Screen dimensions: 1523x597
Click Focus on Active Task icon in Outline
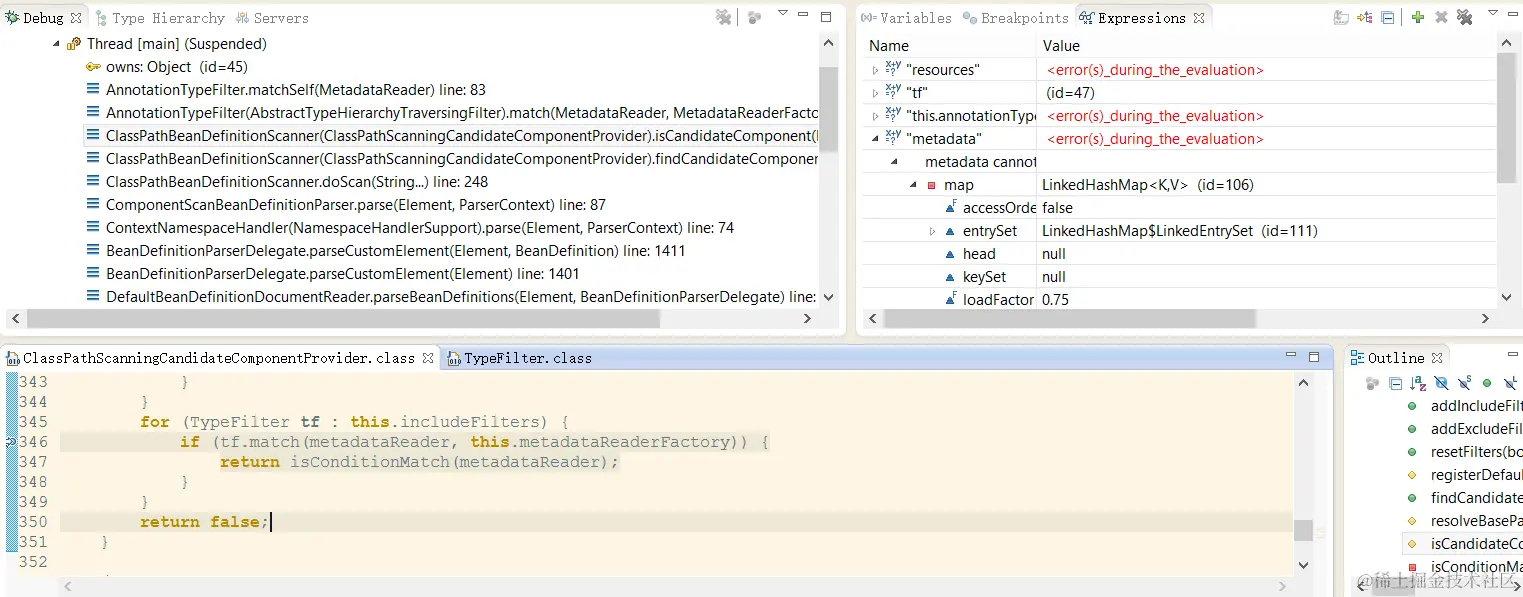click(1372, 383)
